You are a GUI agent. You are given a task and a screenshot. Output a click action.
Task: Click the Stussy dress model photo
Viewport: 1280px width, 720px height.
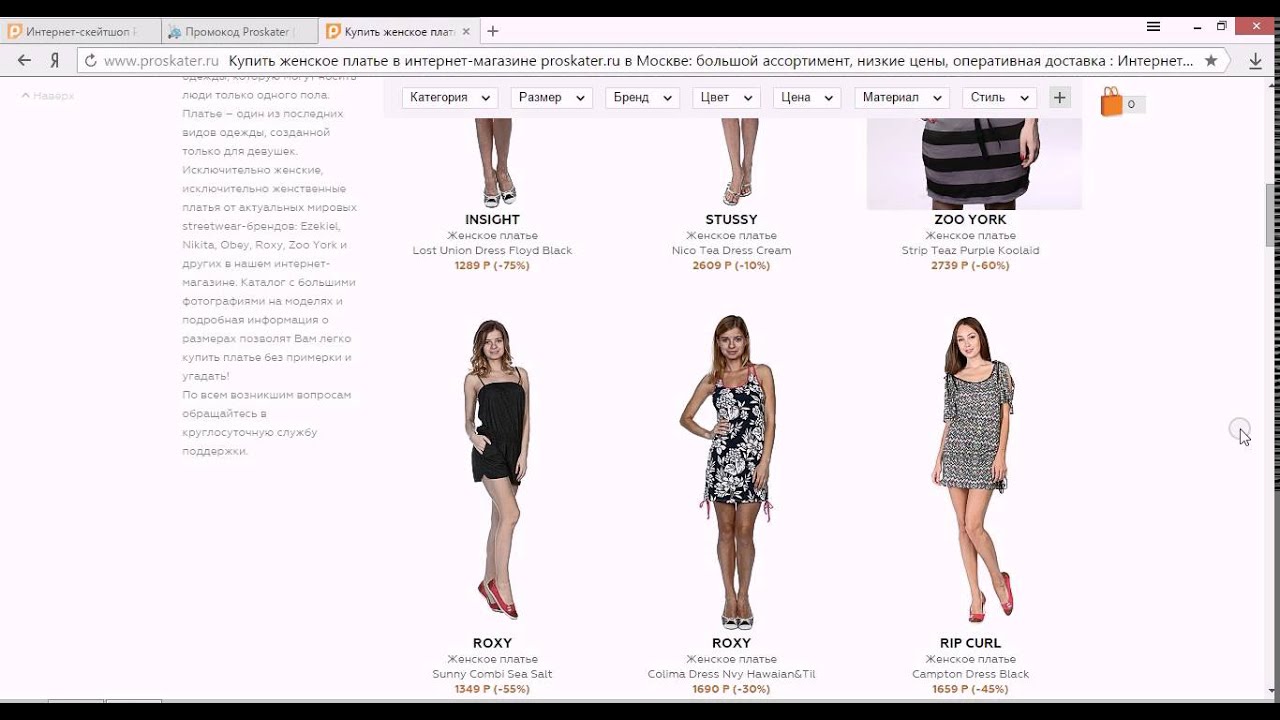click(x=738, y=160)
